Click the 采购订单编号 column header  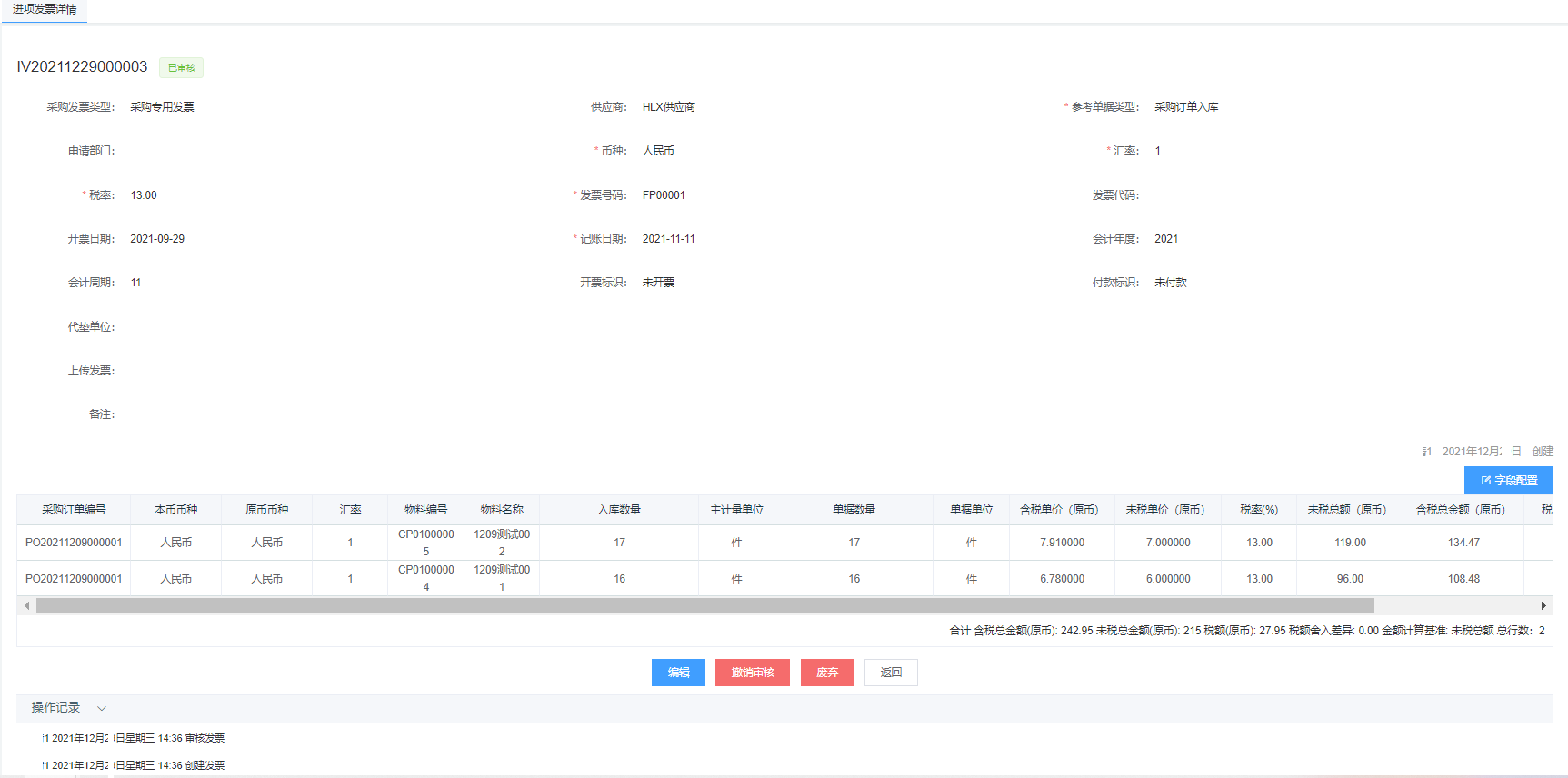click(x=74, y=510)
